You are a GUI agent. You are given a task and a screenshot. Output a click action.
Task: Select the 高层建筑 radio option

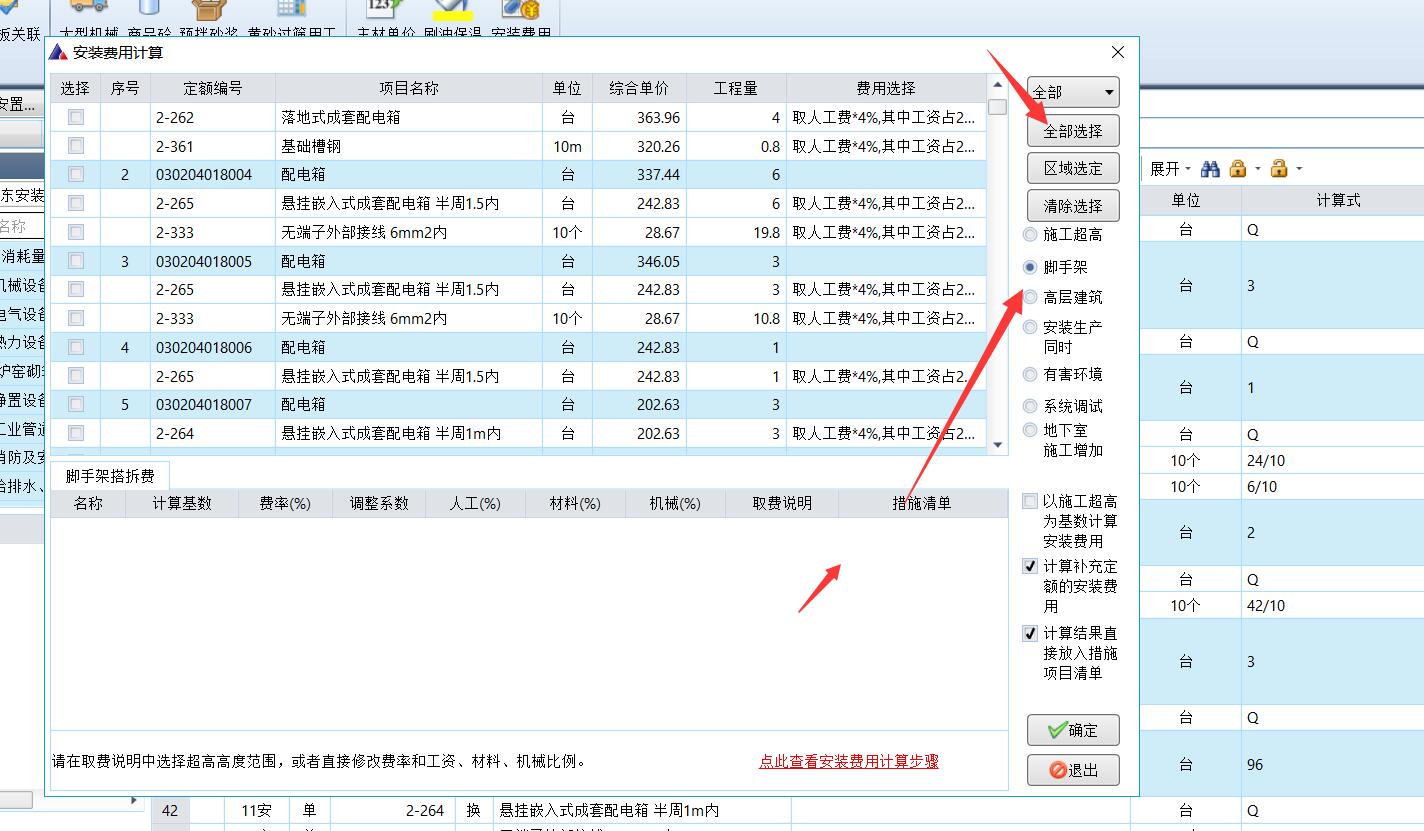(1030, 297)
